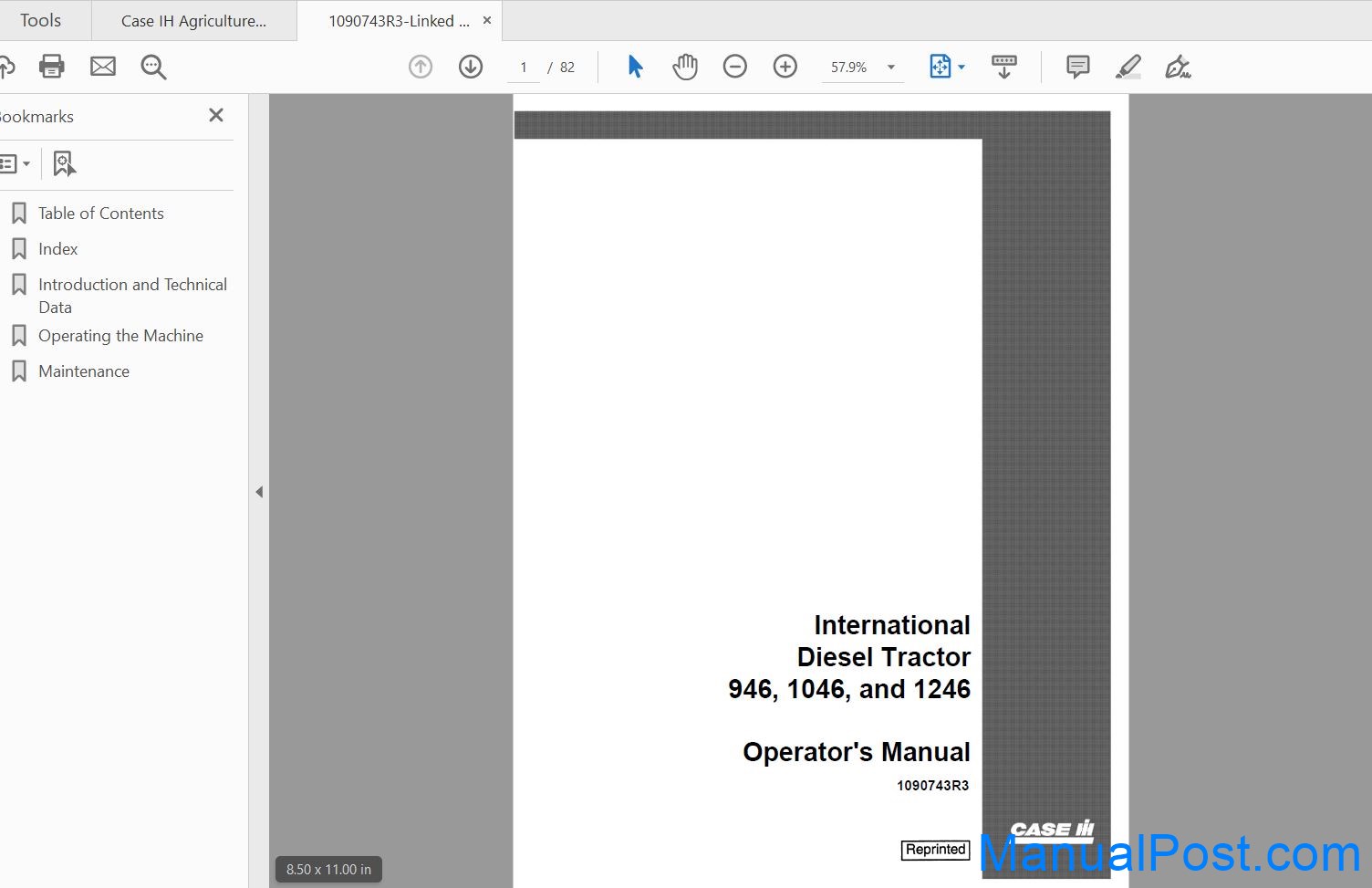Zoom in with the plus icon

tap(785, 67)
